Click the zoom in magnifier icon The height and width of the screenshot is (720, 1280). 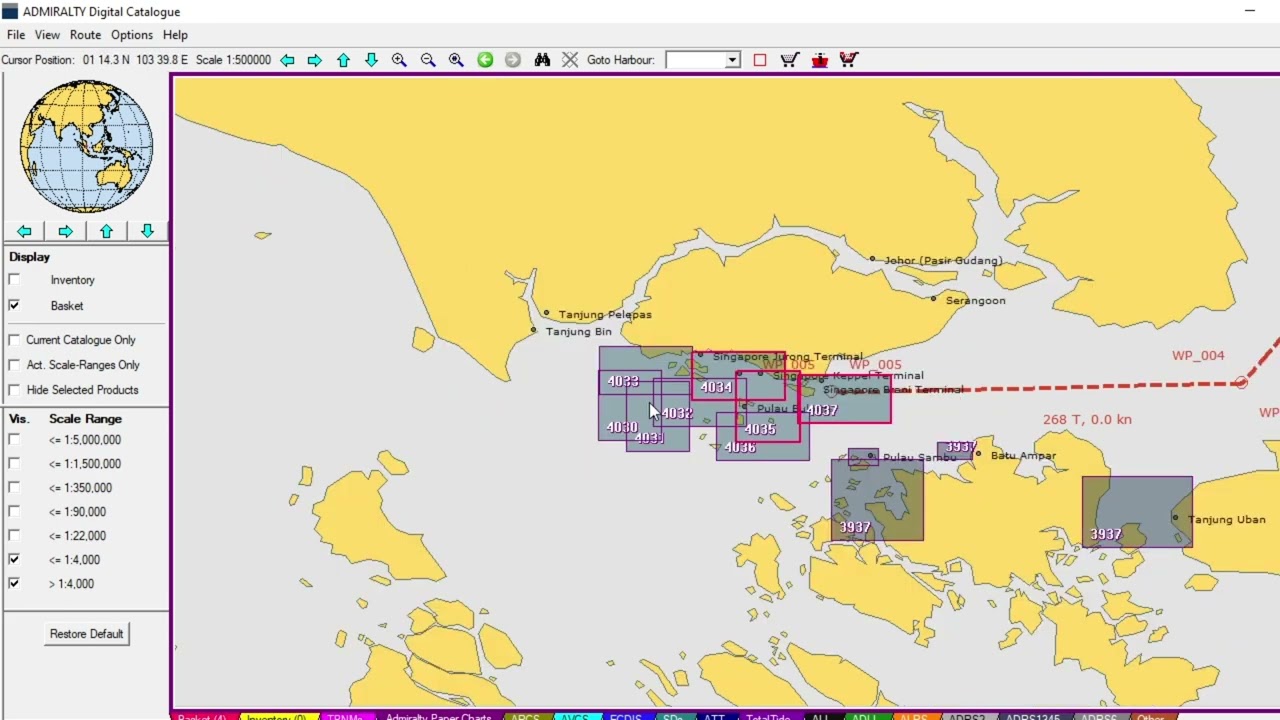click(399, 60)
